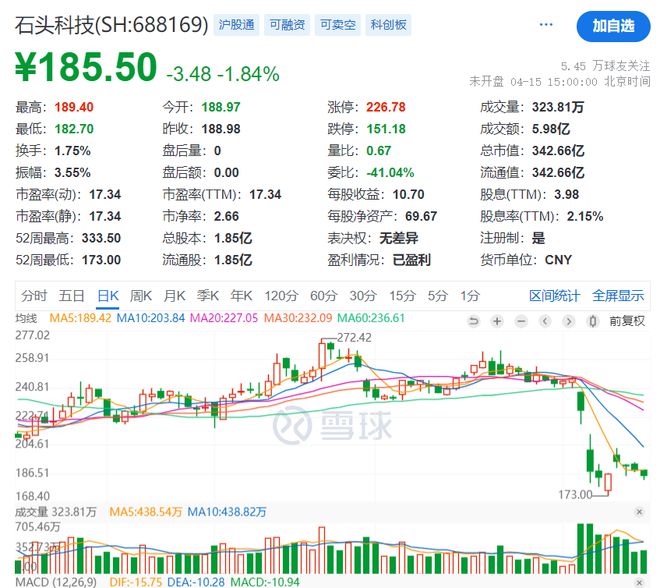Zoom out the K-line chart with minus icon
The image size is (660, 588).
[x=521, y=322]
